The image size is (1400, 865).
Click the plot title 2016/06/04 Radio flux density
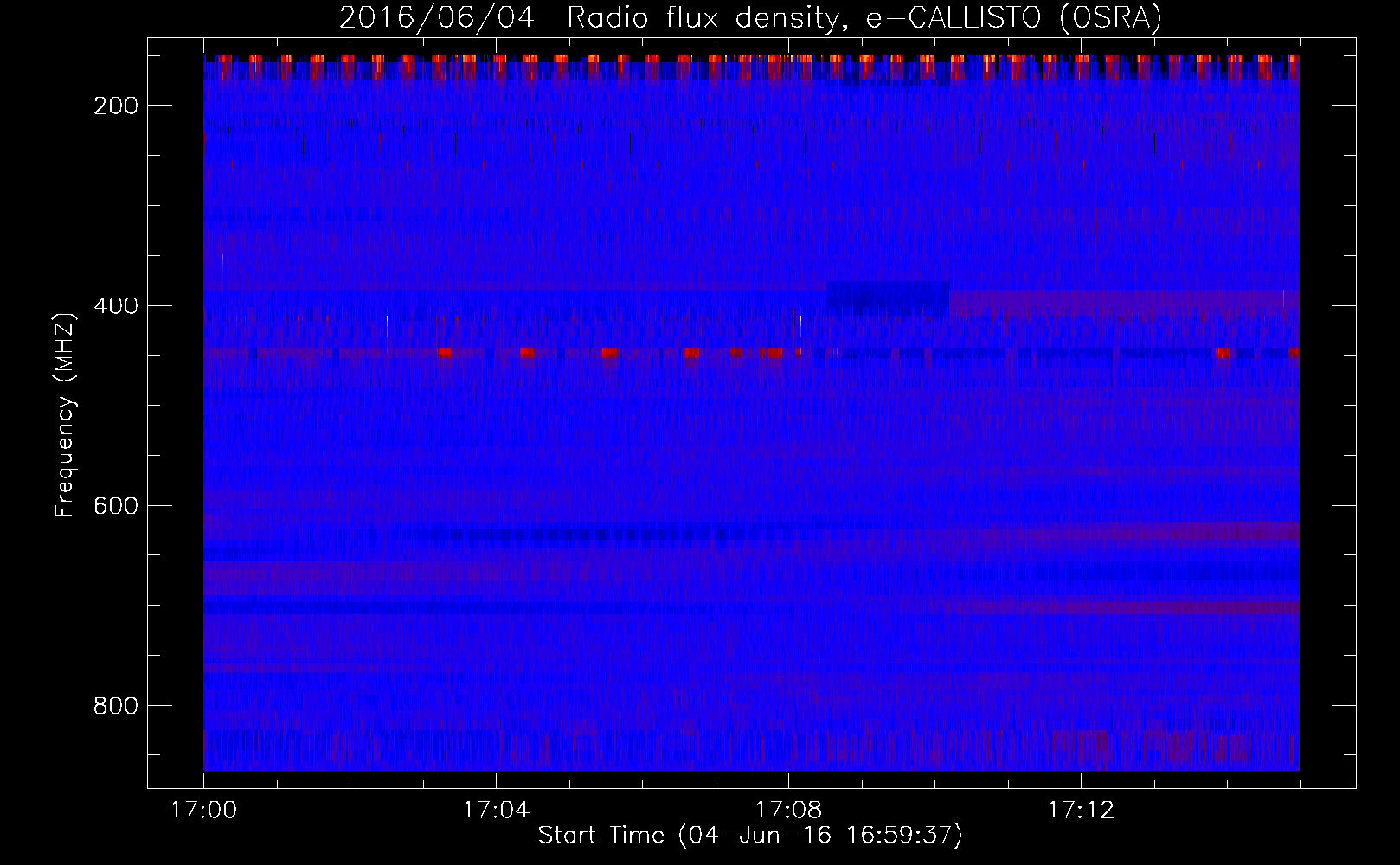click(750, 18)
